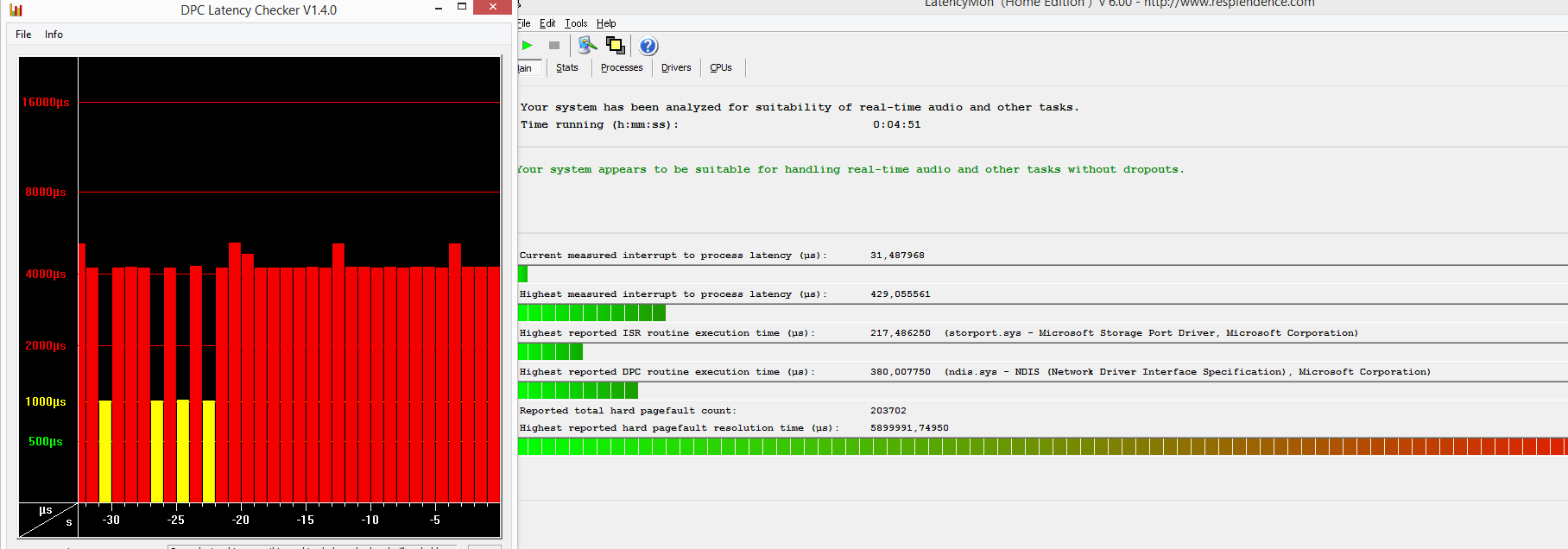Open File menu in DPC Latency Checker
Viewport: 1568px width, 549px height.
(23, 35)
